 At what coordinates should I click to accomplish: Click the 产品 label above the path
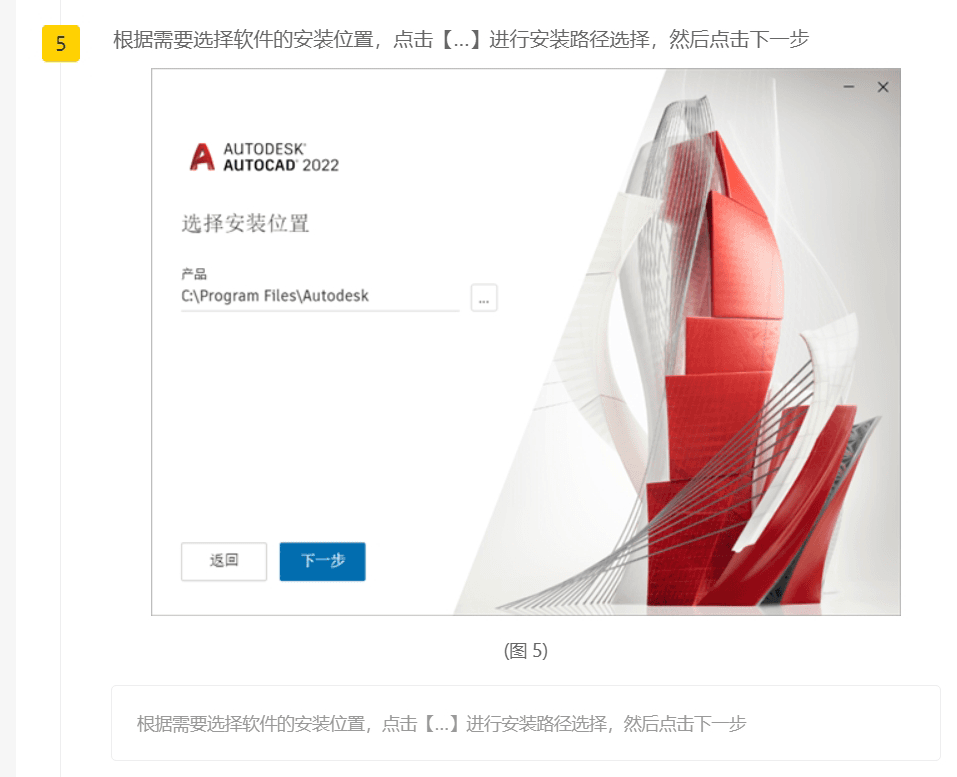(193, 273)
